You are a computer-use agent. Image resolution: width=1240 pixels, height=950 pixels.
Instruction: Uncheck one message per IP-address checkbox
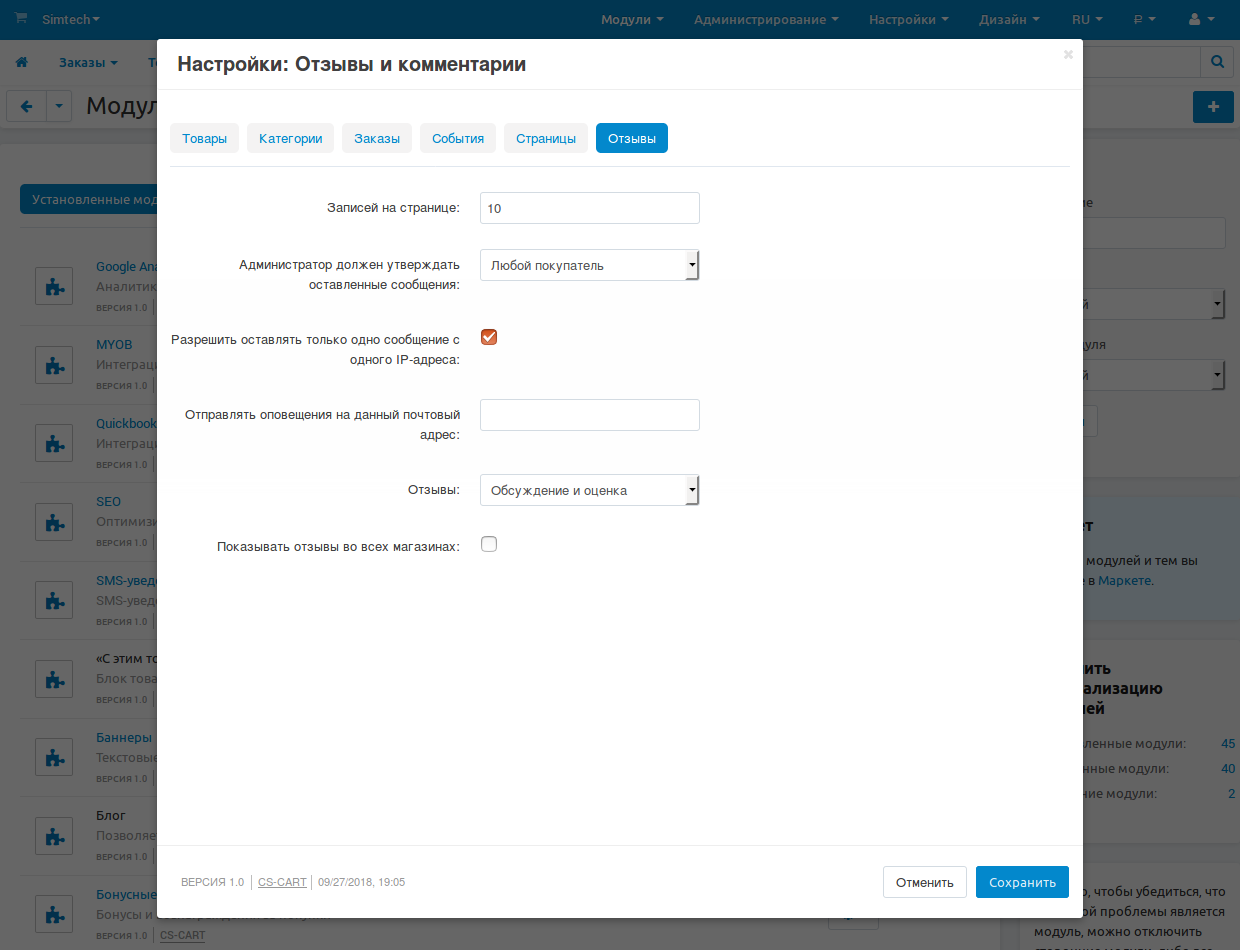(489, 337)
